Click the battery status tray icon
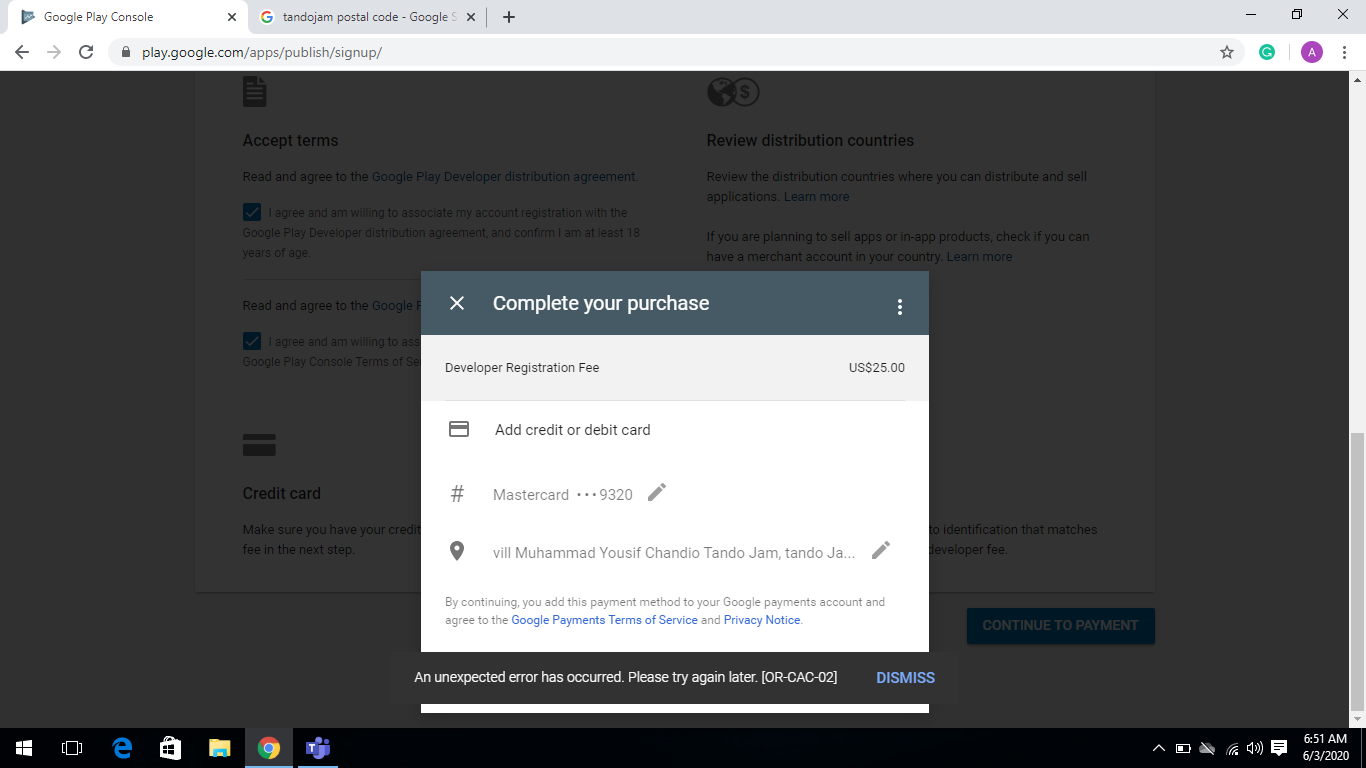1366x768 pixels. 1183,748
